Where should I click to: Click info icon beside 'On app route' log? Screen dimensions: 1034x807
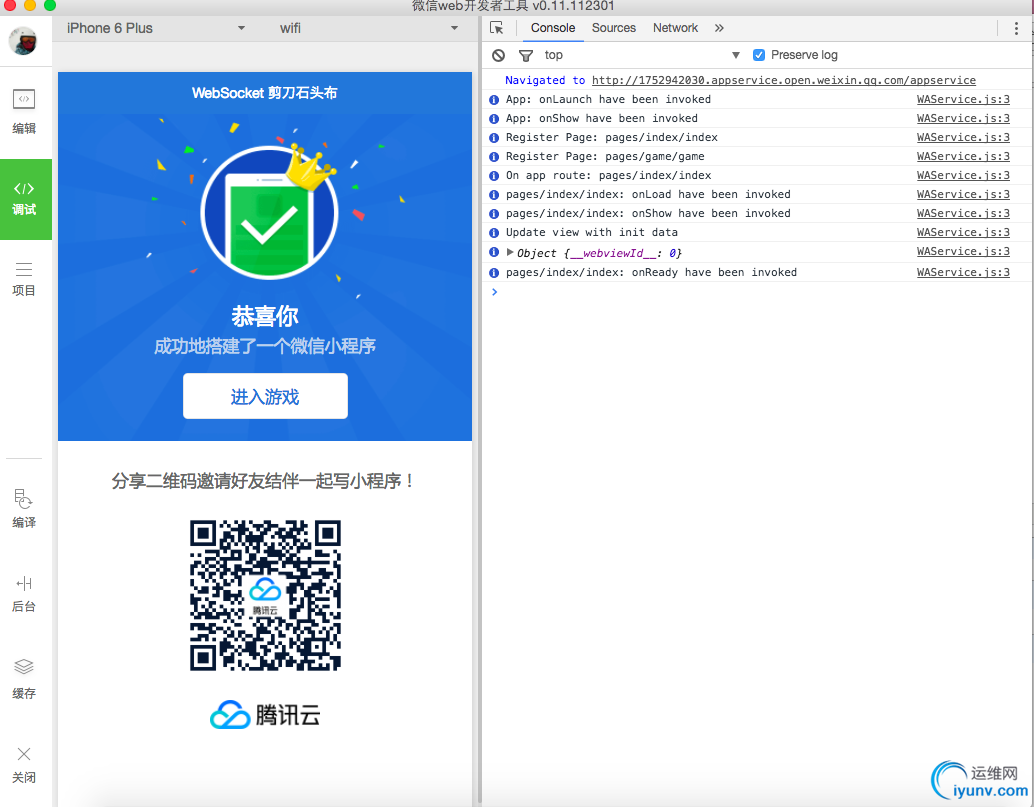pyautogui.click(x=494, y=176)
